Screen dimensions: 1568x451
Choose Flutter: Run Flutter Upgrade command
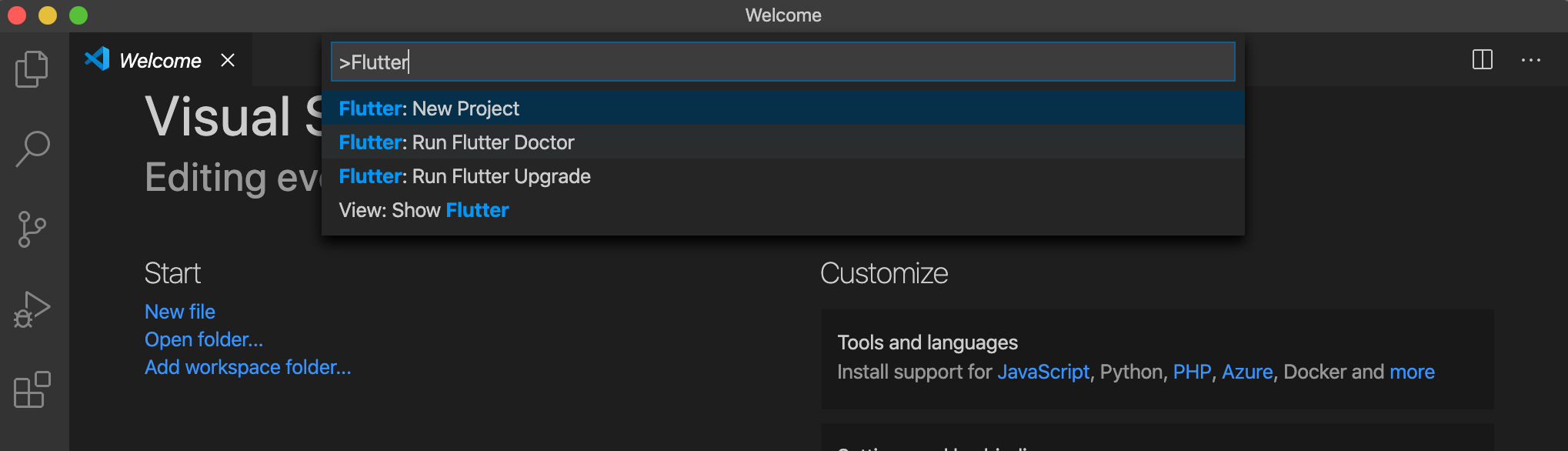(782, 176)
